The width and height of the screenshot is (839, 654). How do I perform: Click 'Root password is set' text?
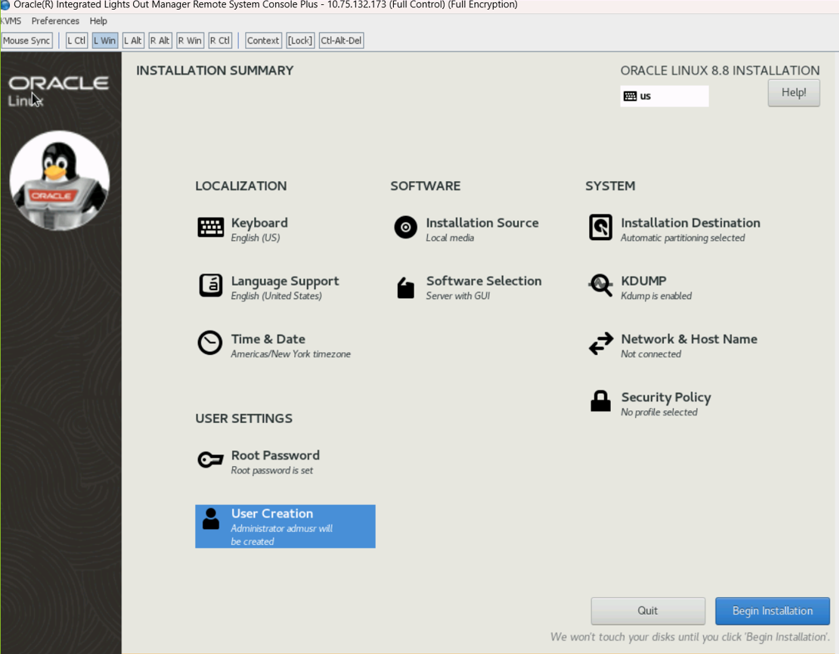pos(272,470)
